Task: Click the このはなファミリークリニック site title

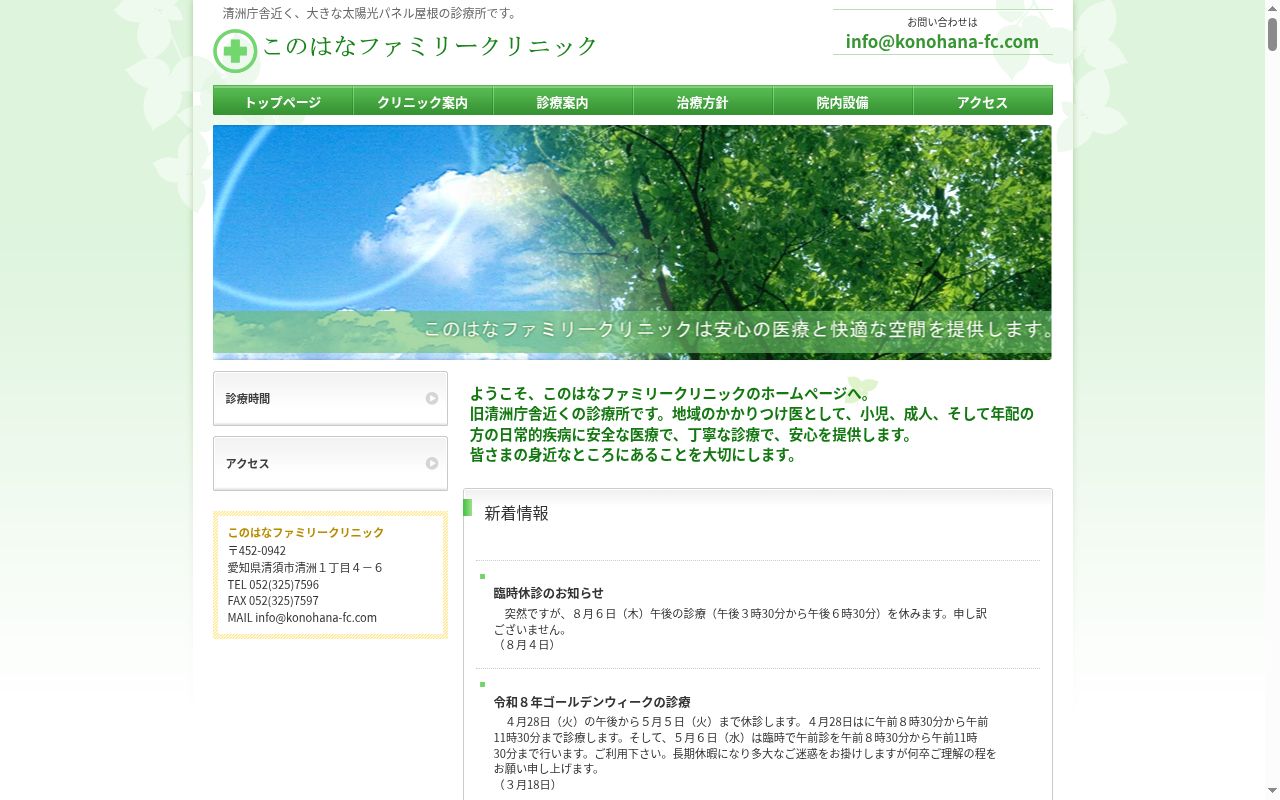Action: (x=430, y=46)
